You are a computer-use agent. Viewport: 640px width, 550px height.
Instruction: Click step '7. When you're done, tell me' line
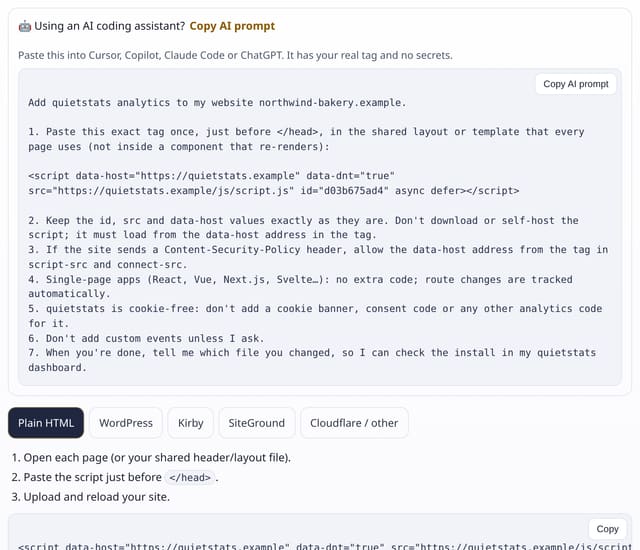pos(312,353)
